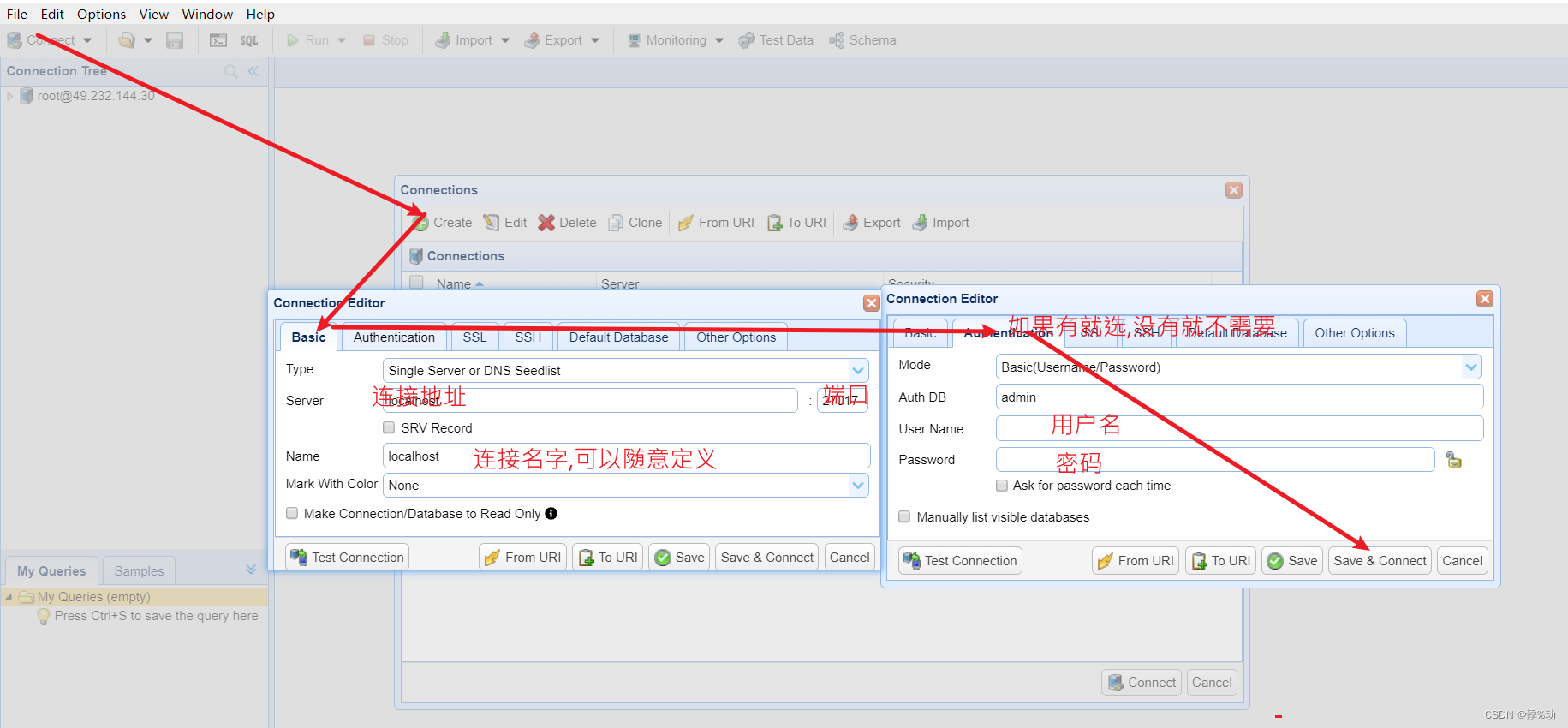Image resolution: width=1568 pixels, height=728 pixels.
Task: Open the Test Data generator
Action: (776, 40)
